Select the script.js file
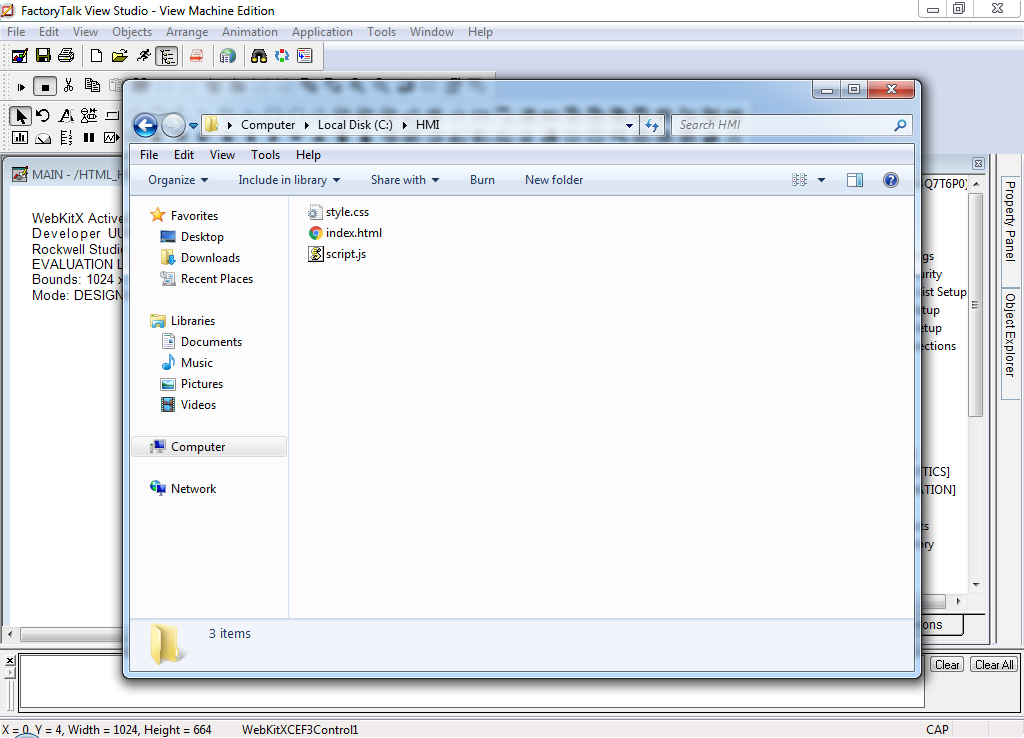The height and width of the screenshot is (738, 1024). pyautogui.click(x=337, y=254)
